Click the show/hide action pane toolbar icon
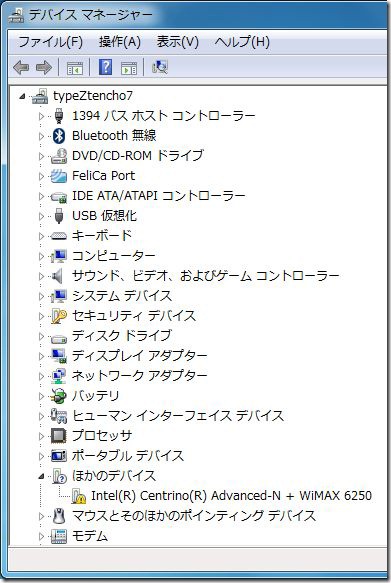Image resolution: width=391 pixels, height=583 pixels. pos(129,68)
